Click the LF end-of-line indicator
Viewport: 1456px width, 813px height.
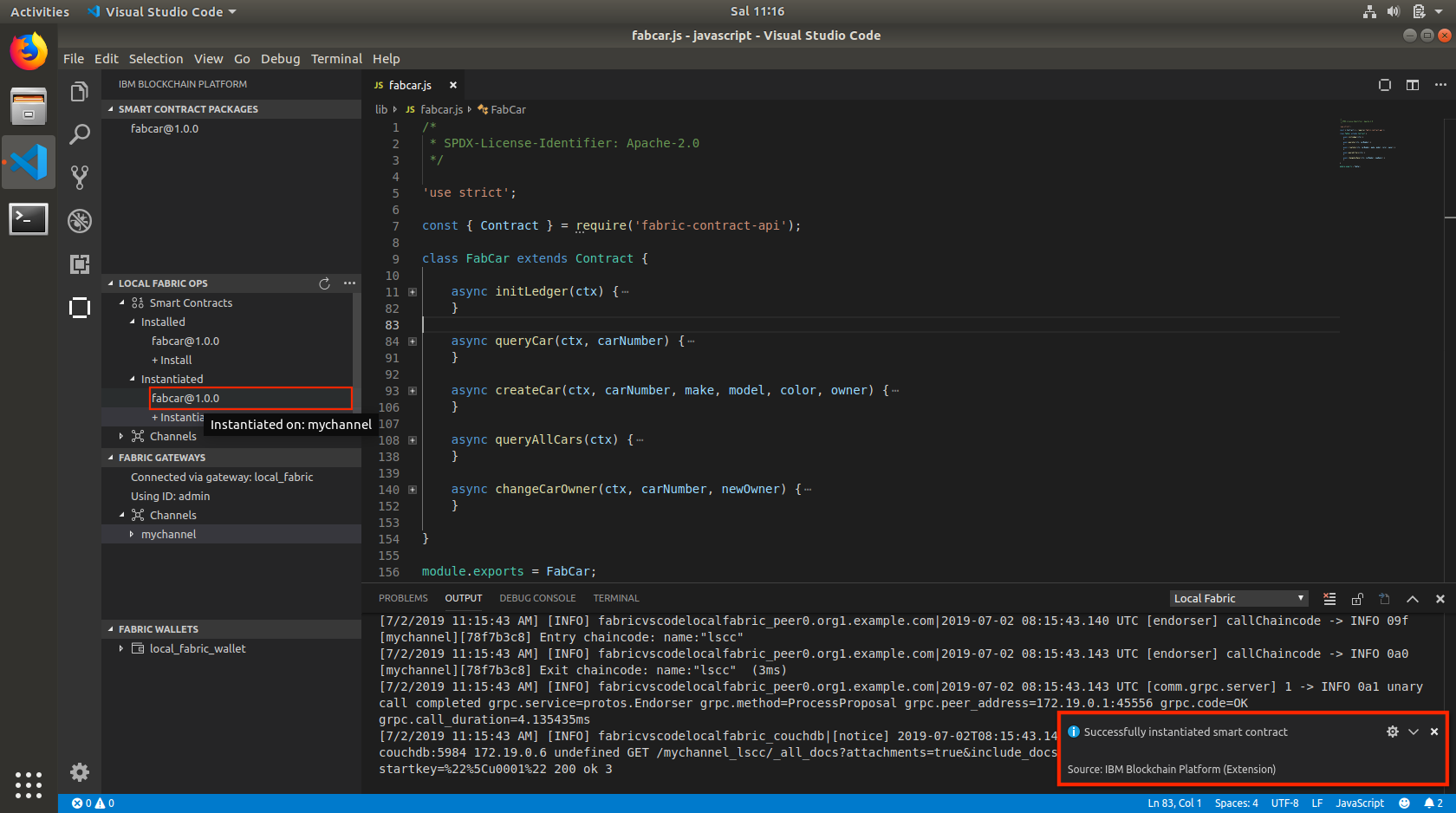tap(1316, 803)
